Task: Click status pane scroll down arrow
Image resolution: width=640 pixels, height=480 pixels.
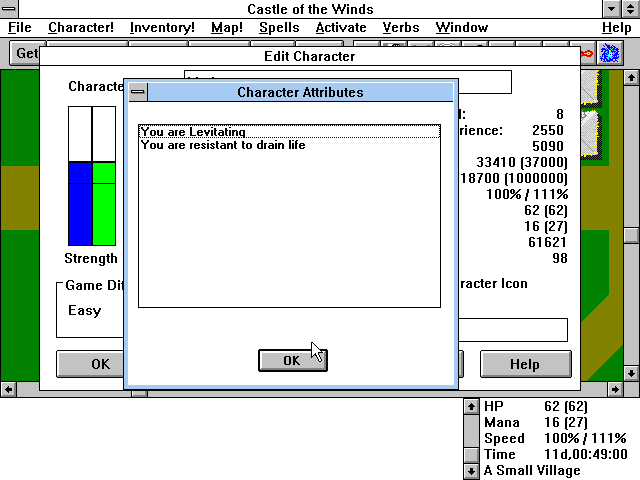Action: tap(471, 471)
